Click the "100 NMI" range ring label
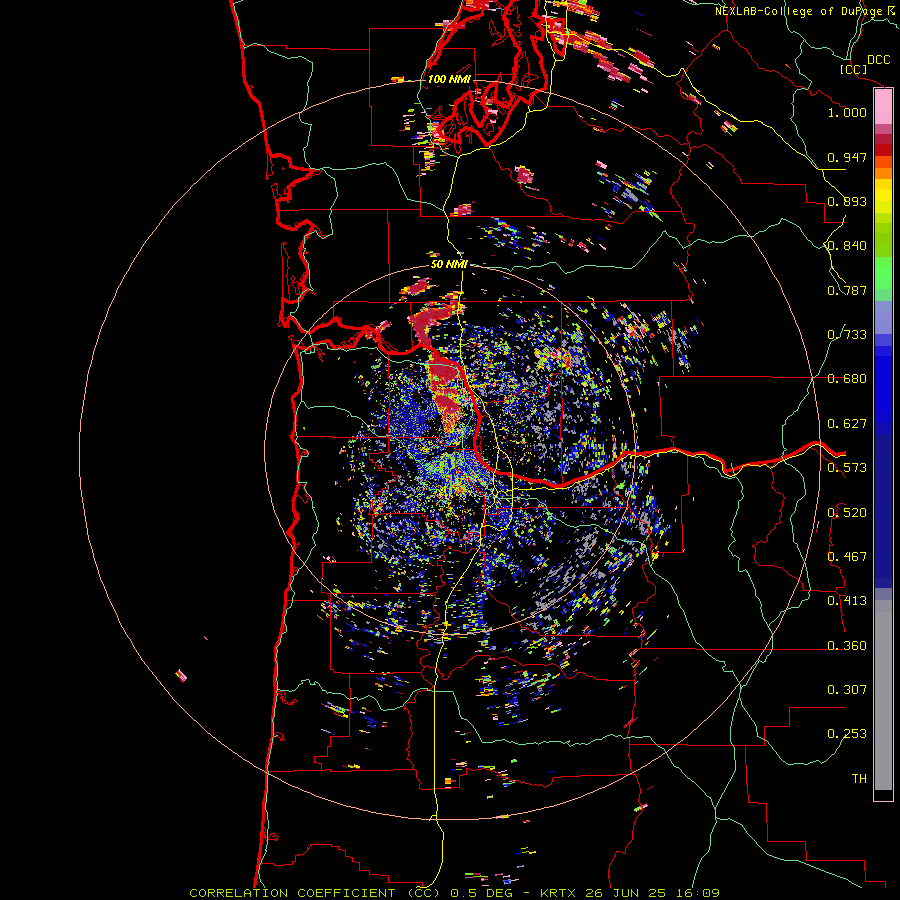Screen dimensions: 900x900 coord(449,79)
